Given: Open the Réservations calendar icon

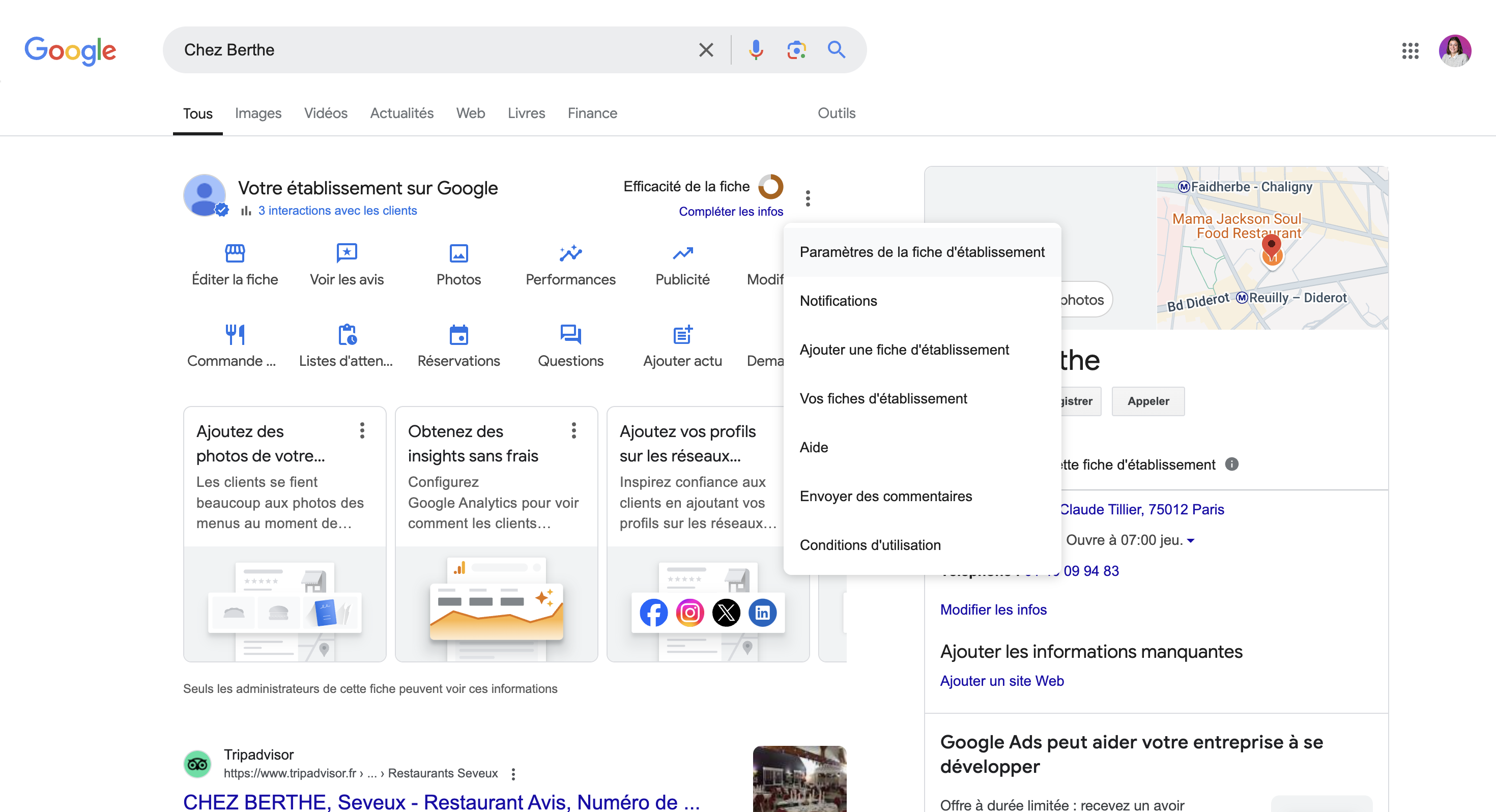Looking at the screenshot, I should coord(459,335).
